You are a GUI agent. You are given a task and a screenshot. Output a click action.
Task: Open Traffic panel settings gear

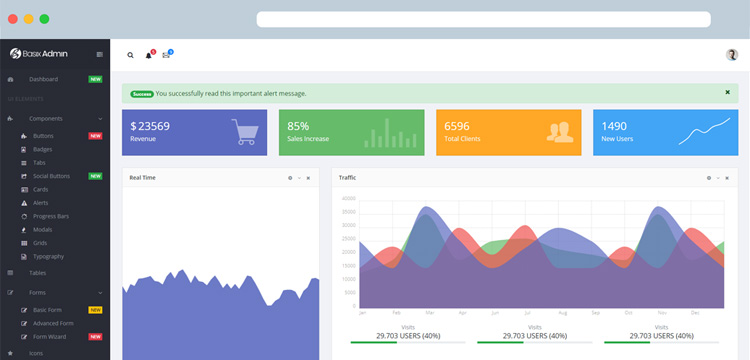[x=709, y=178]
